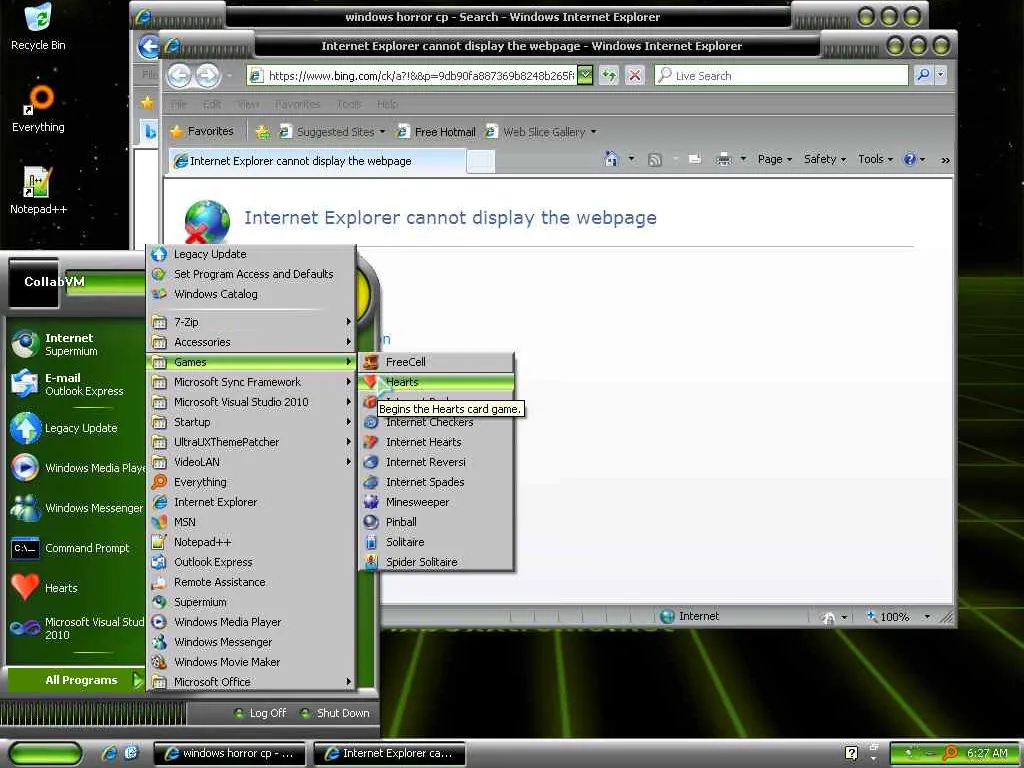Open the Safety menu dropdown
The height and width of the screenshot is (768, 1024).
[x=824, y=159]
